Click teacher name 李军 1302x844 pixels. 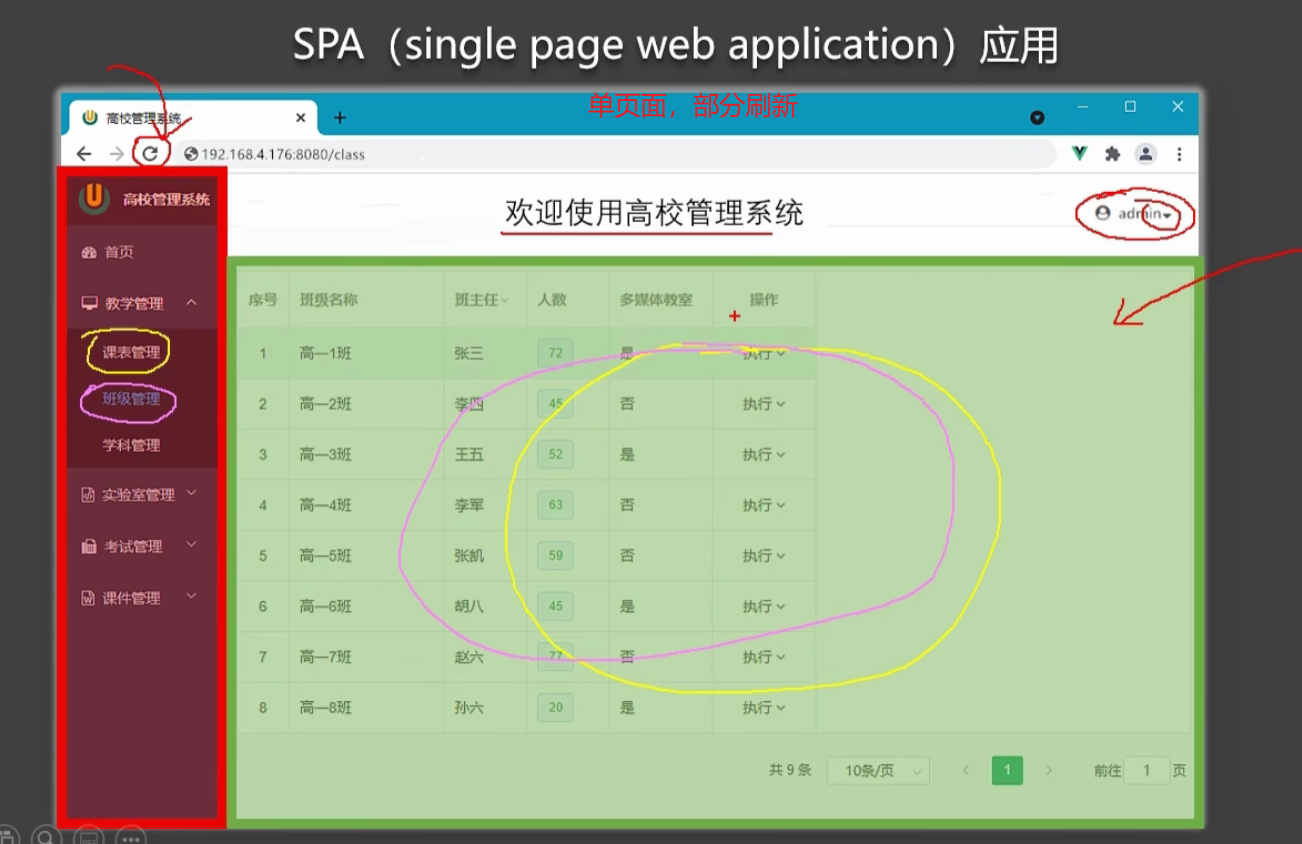(x=469, y=505)
